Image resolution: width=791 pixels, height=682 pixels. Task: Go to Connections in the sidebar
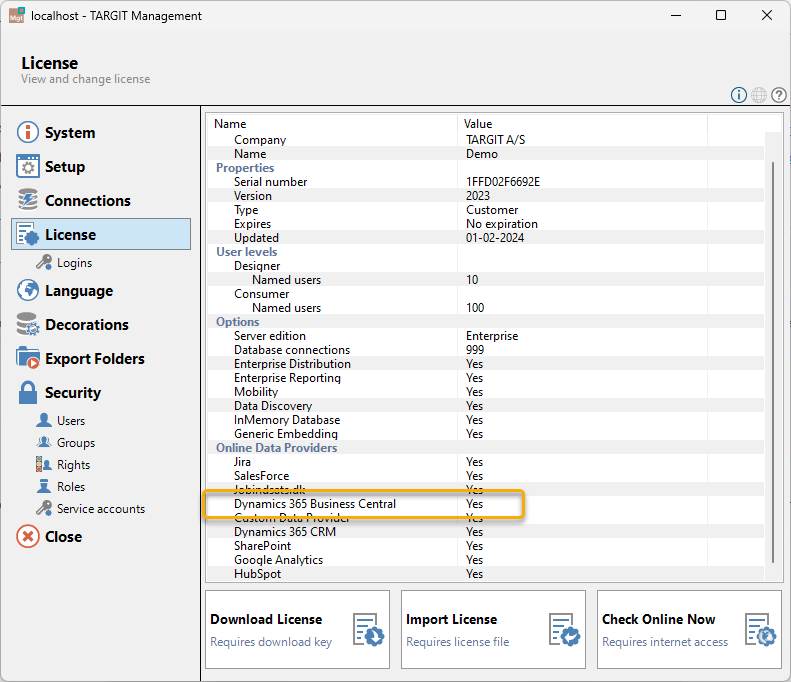point(88,201)
